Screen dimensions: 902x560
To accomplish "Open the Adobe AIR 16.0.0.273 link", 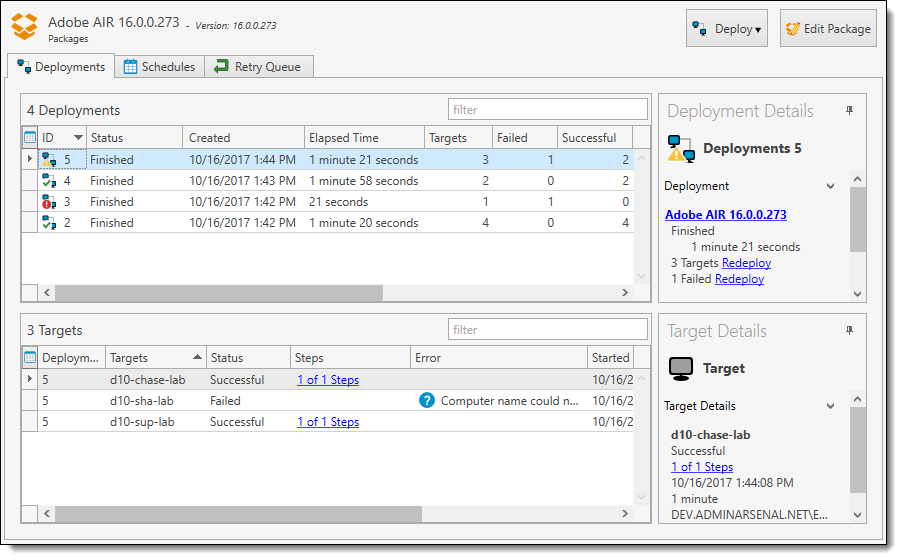I will pos(725,215).
